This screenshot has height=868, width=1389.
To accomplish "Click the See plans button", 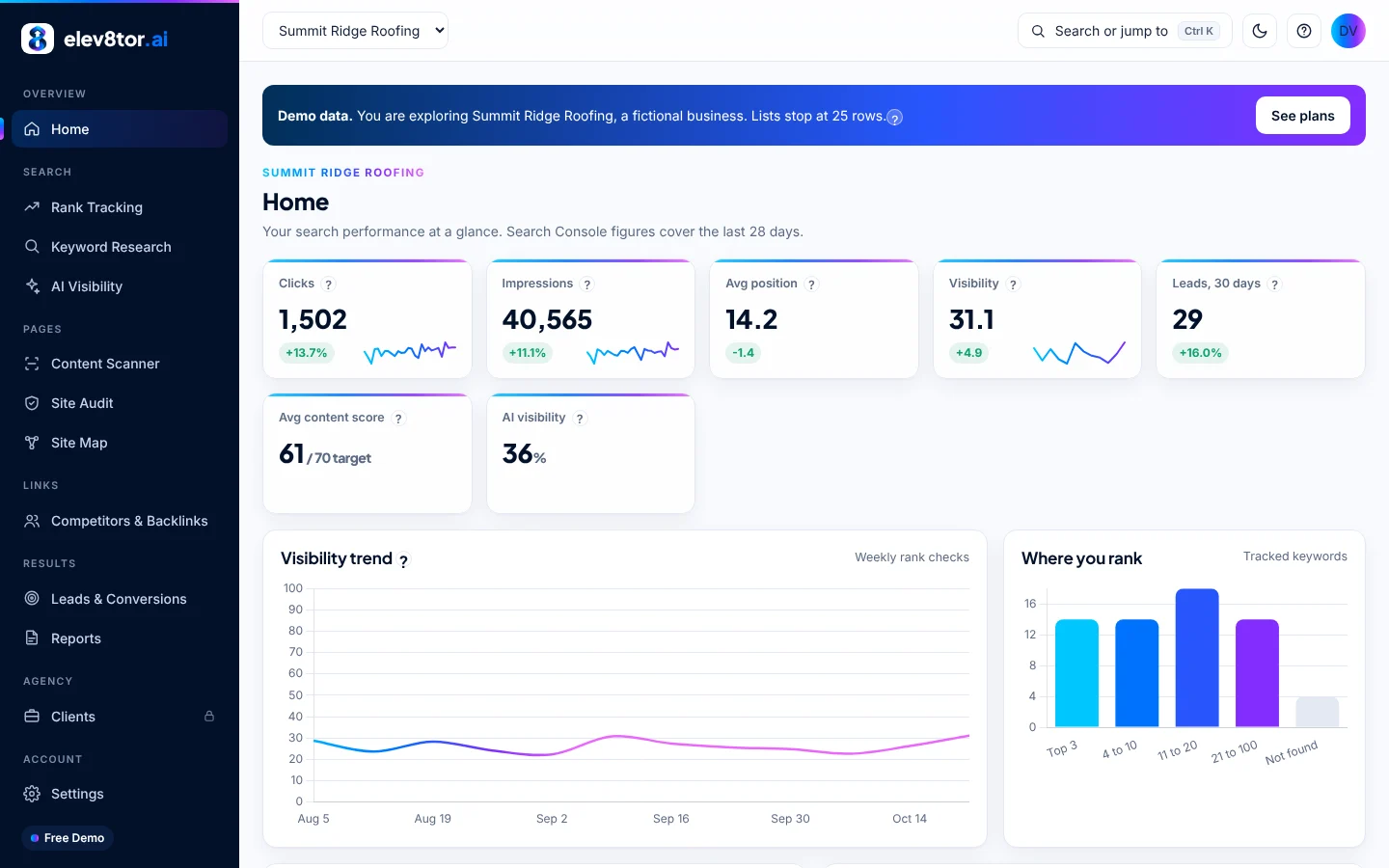I will tap(1303, 116).
